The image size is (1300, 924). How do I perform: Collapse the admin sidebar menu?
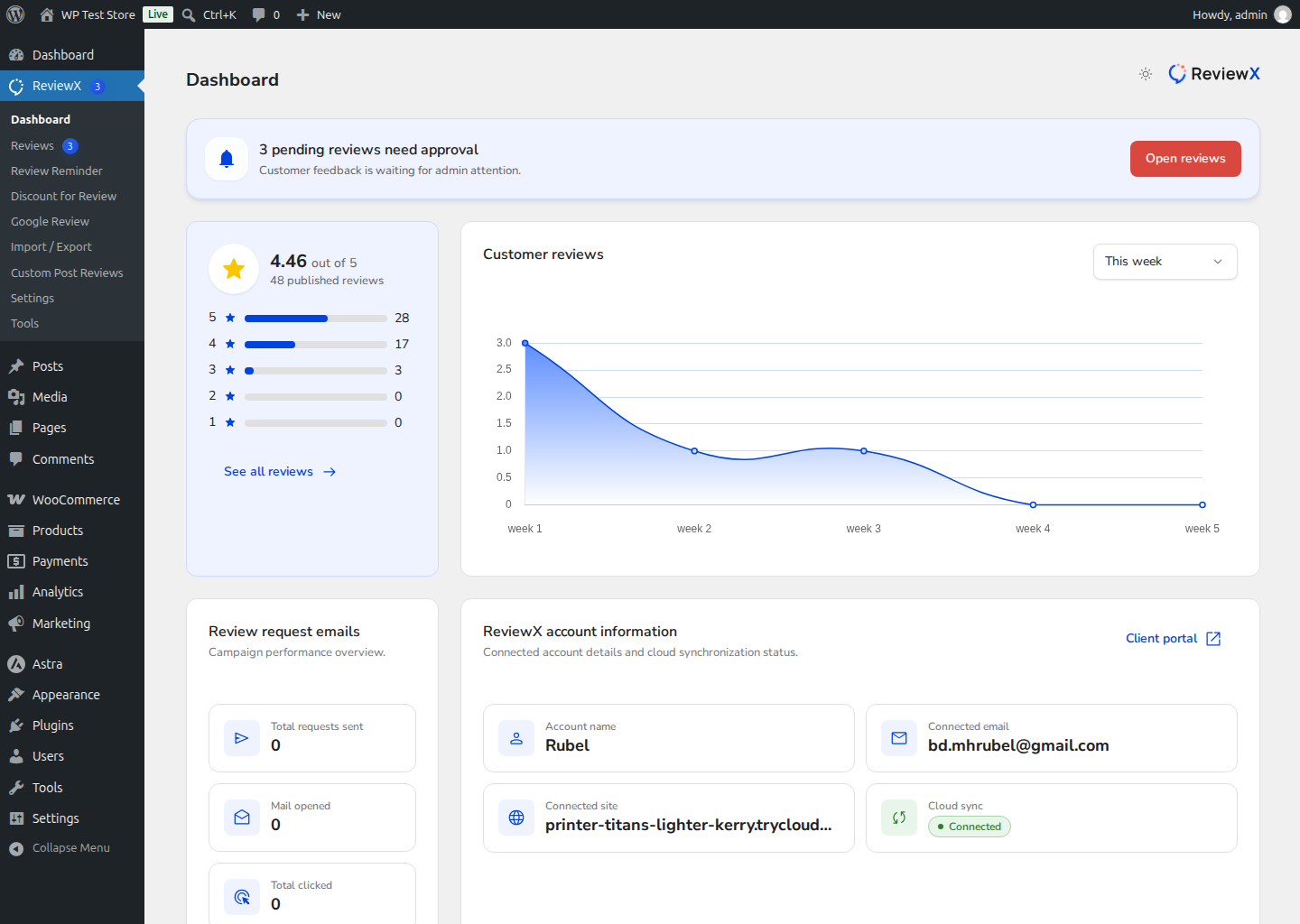click(x=72, y=847)
